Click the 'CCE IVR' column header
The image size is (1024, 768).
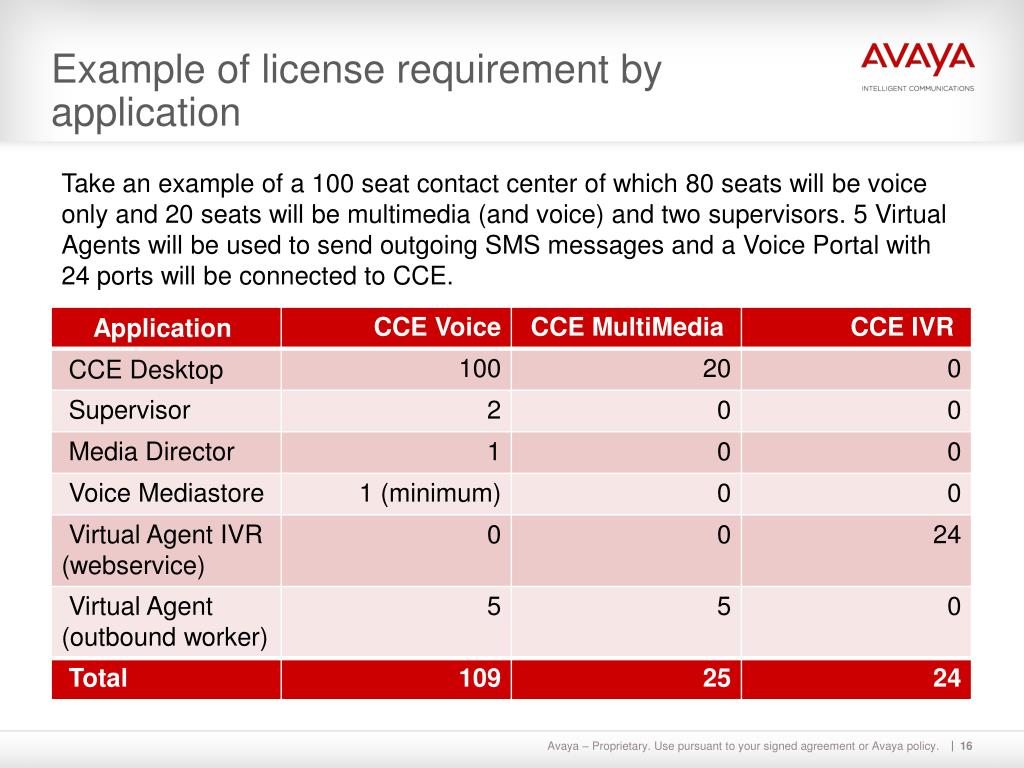click(x=902, y=327)
